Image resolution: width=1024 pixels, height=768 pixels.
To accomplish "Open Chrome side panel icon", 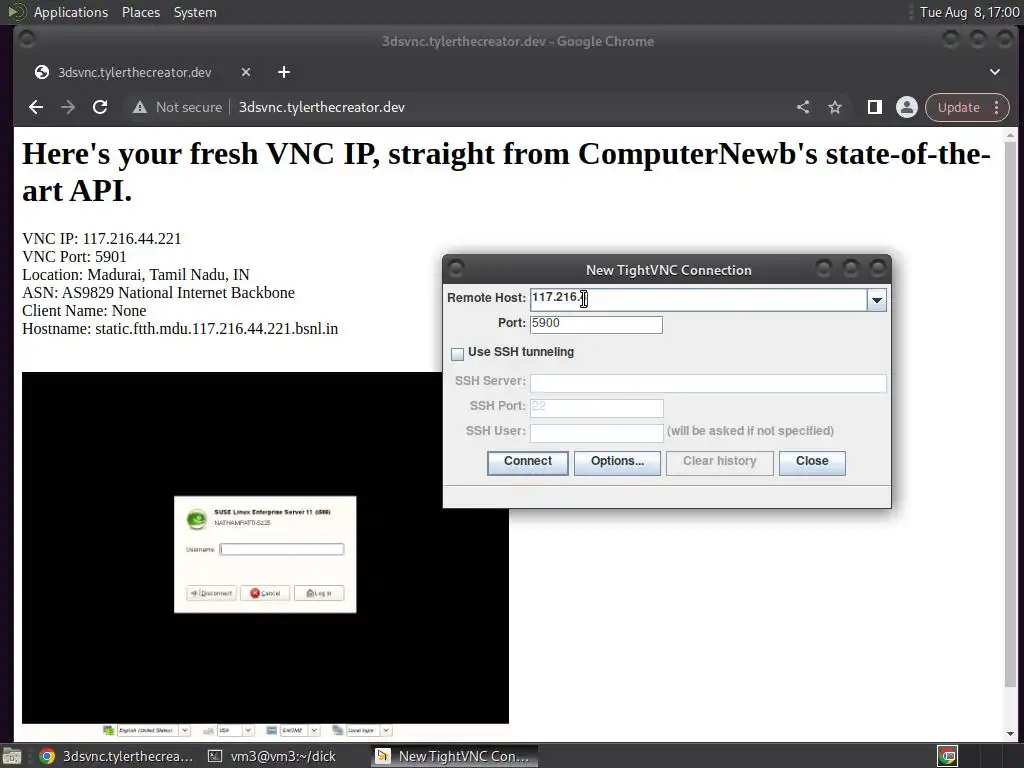I will (874, 107).
